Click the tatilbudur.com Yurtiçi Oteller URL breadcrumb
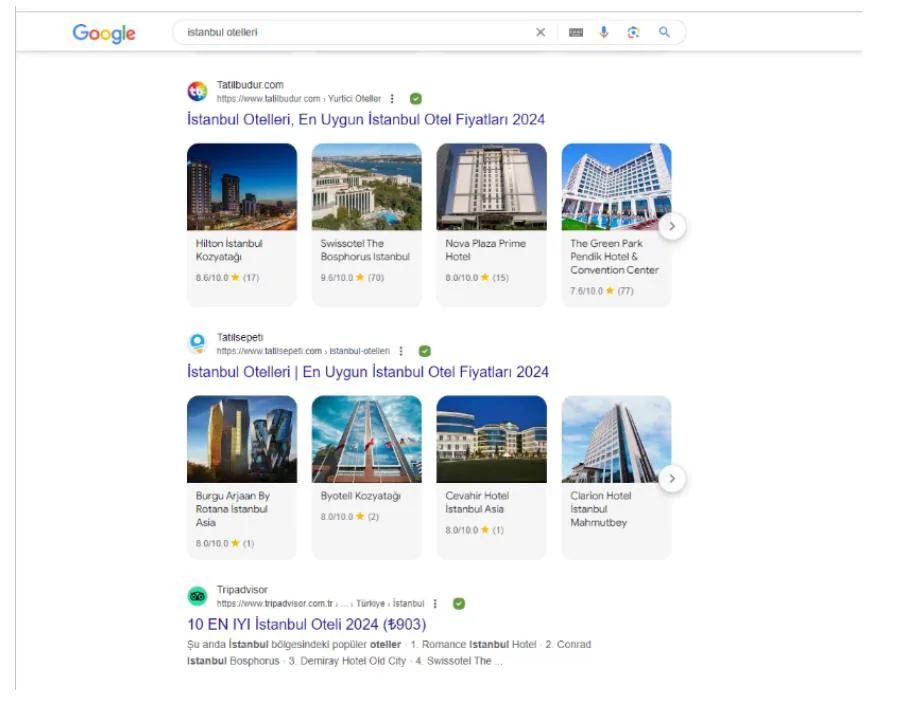Screen dimensions: 899x709 (299, 99)
